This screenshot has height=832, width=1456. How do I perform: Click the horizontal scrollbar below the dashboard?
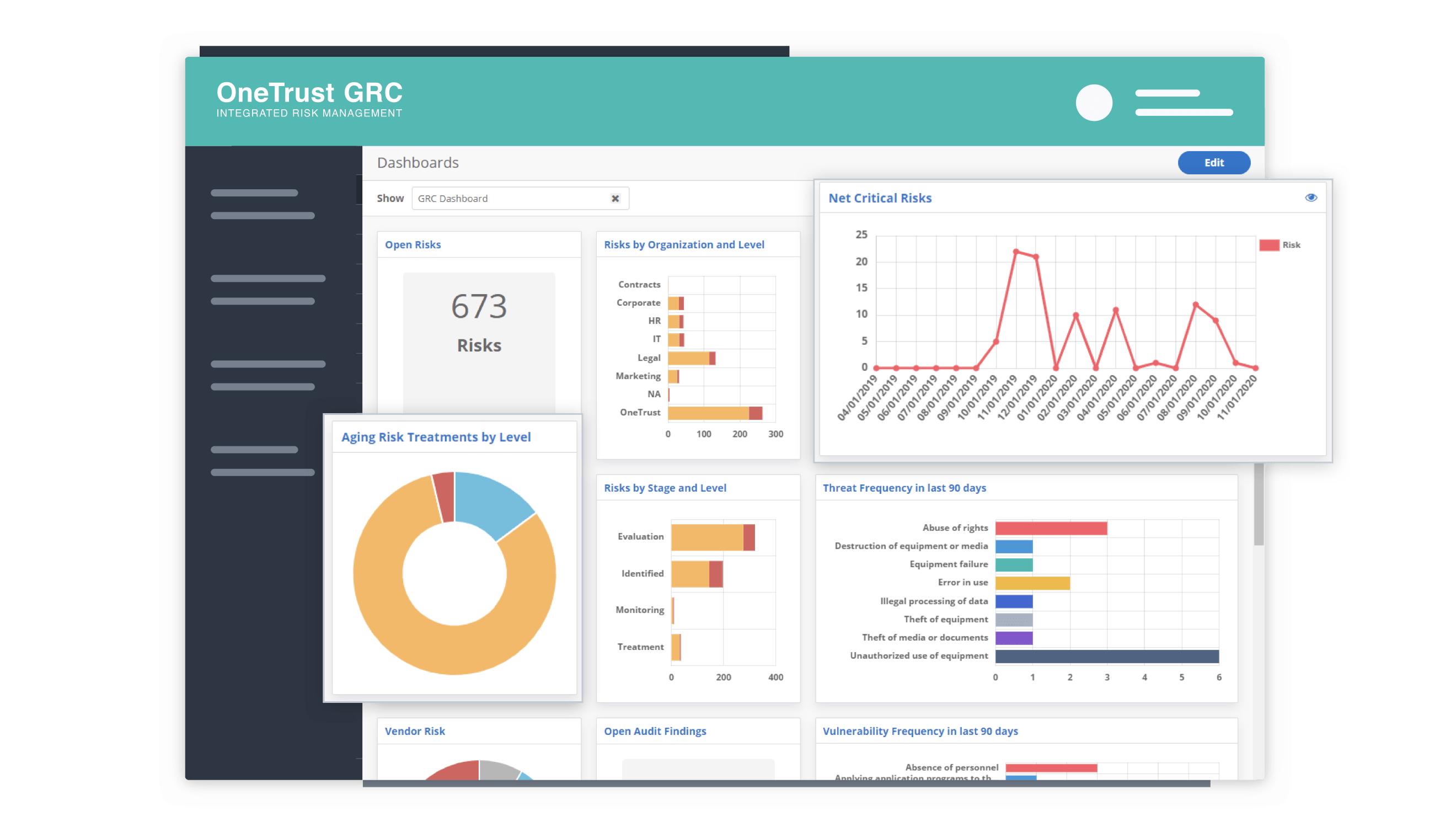785,783
